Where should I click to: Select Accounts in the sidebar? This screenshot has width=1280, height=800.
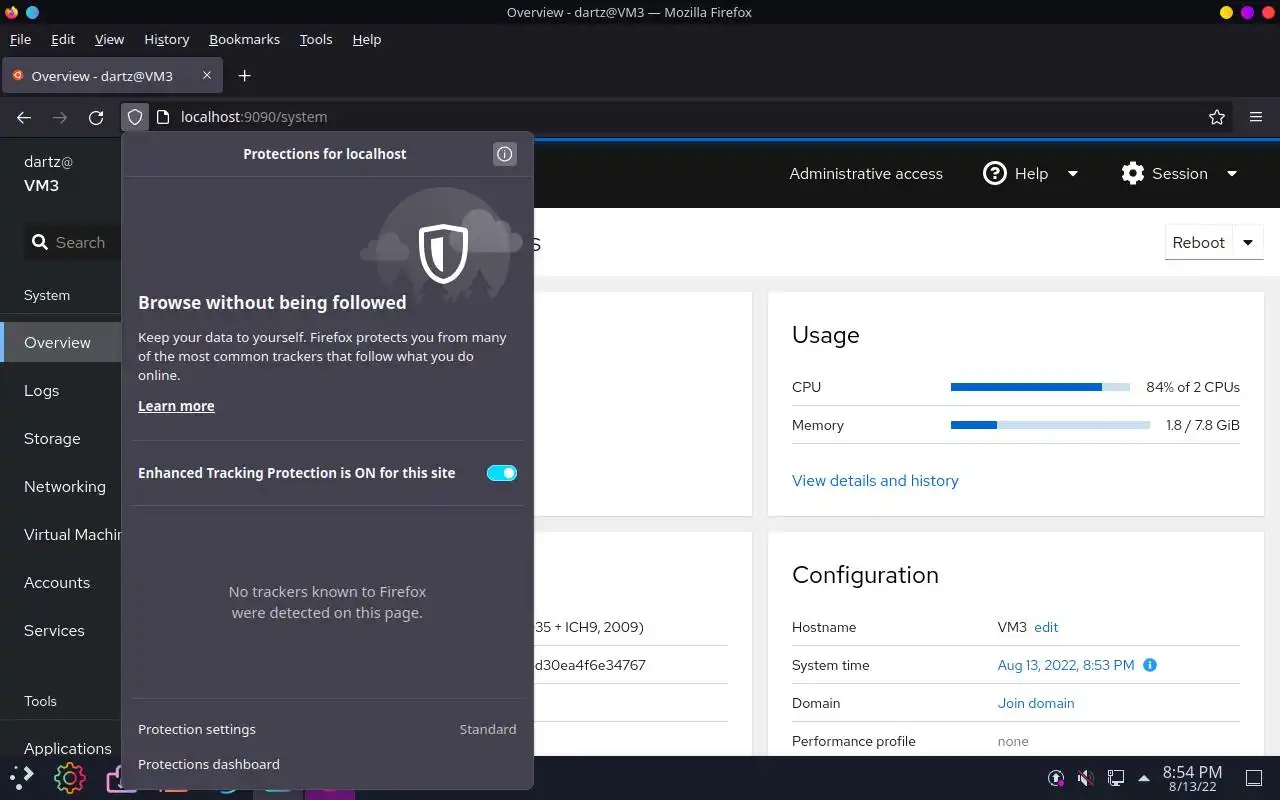(x=61, y=582)
